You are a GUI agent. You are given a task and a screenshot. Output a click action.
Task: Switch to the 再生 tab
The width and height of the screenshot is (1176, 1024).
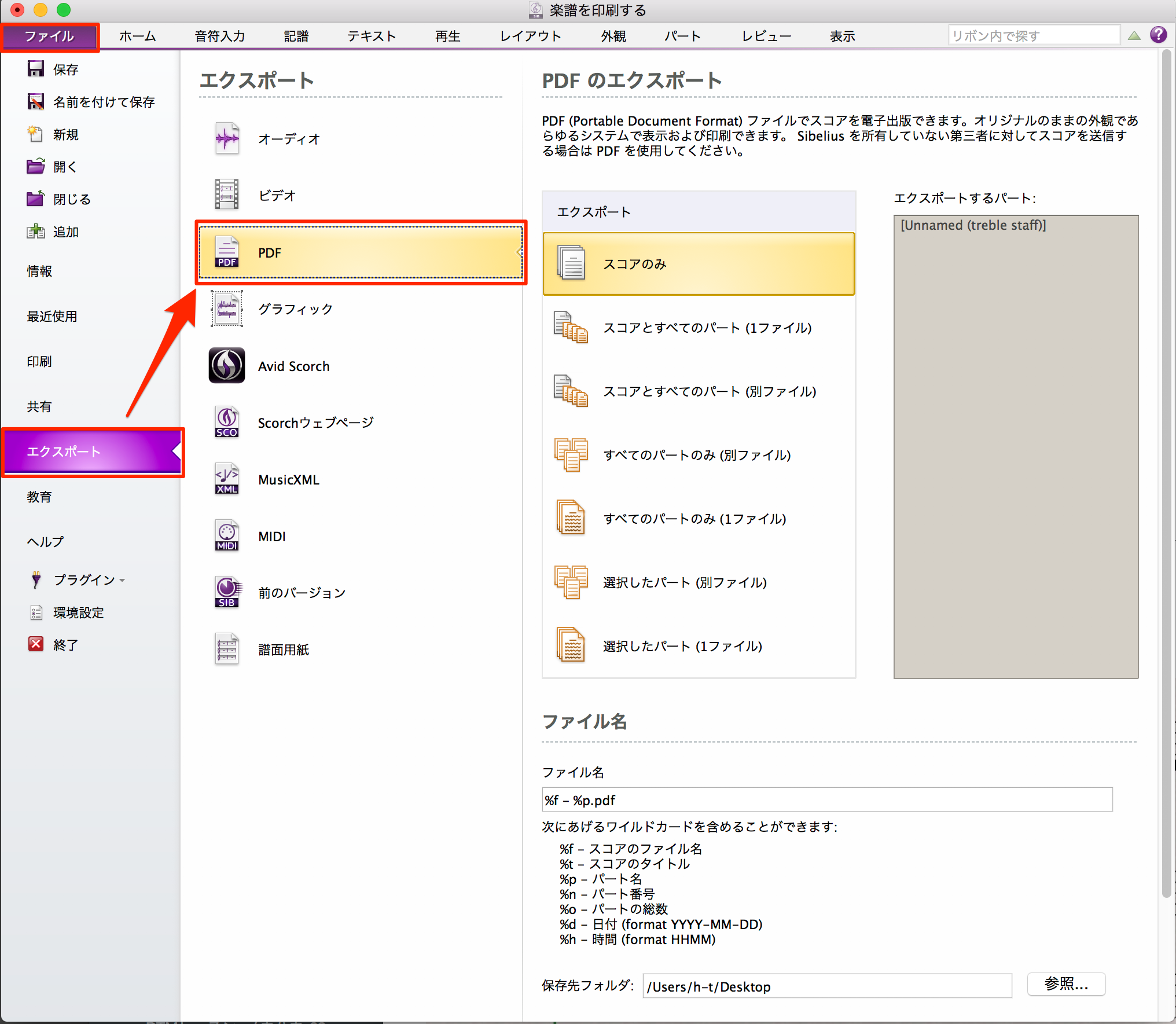(x=448, y=36)
